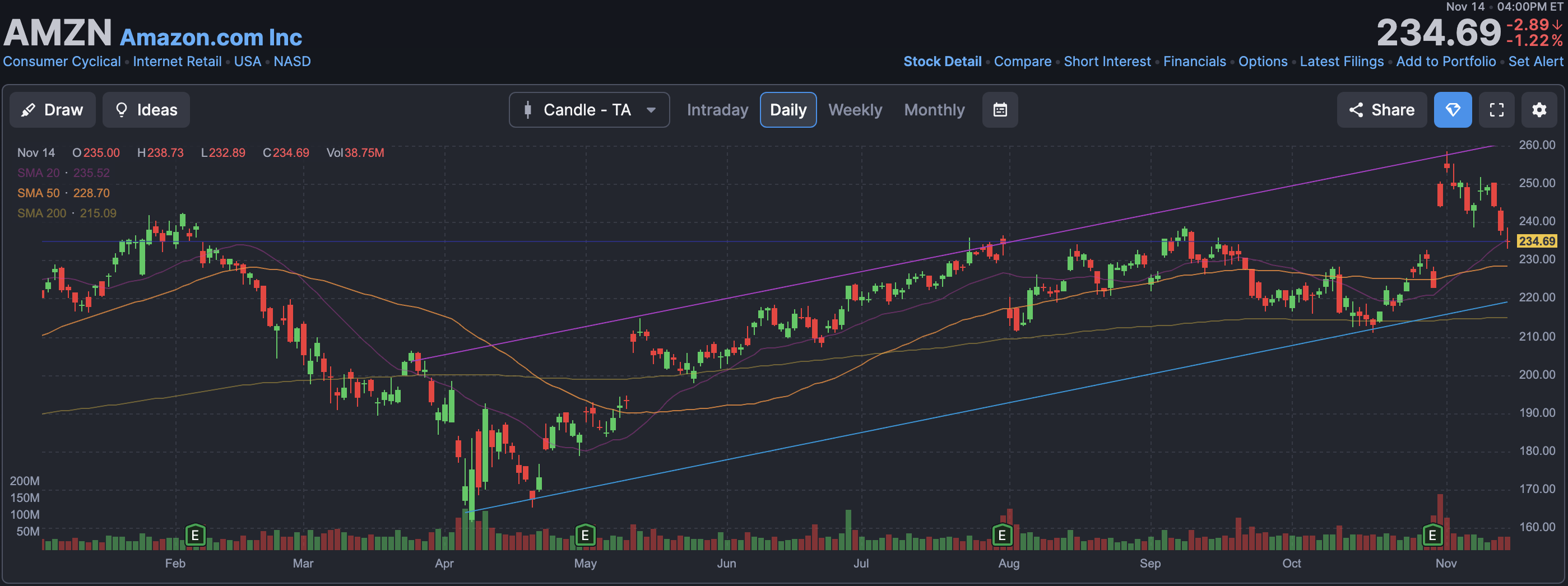Switch to Weekly timeframe
This screenshot has width=1568, height=586.
tap(855, 110)
